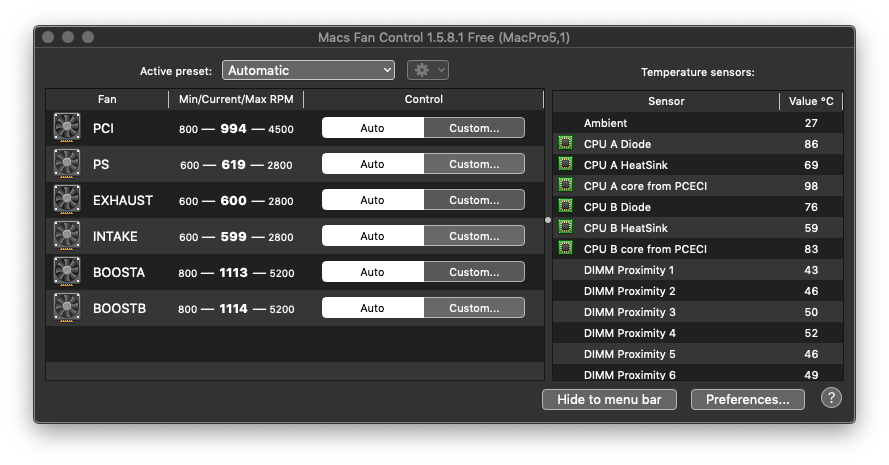Open Custom control for PCI fan
This screenshot has height=465, width=889.
(x=474, y=128)
